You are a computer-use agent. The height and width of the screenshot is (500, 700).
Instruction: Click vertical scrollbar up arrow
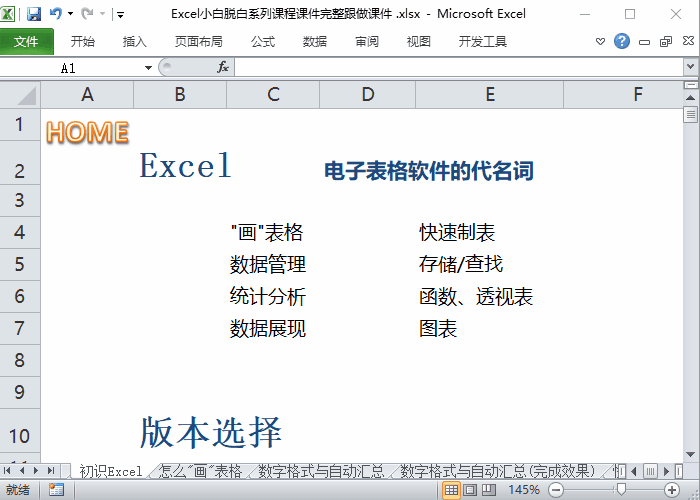coord(691,97)
